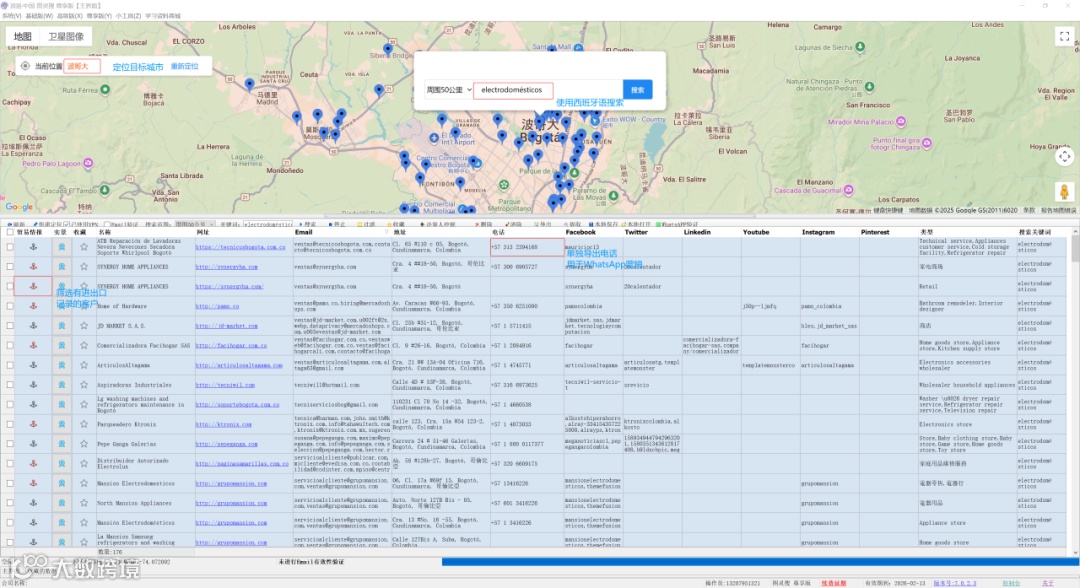Image resolution: width=1080 pixels, height=588 pixels.
Task: Click the Mirador Mina Palacio map marker
Action: click(x=901, y=122)
